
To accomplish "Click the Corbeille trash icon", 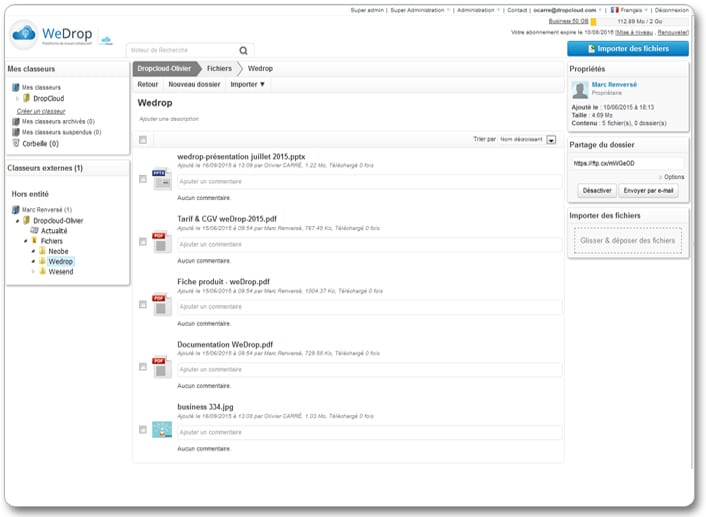I will [x=16, y=143].
